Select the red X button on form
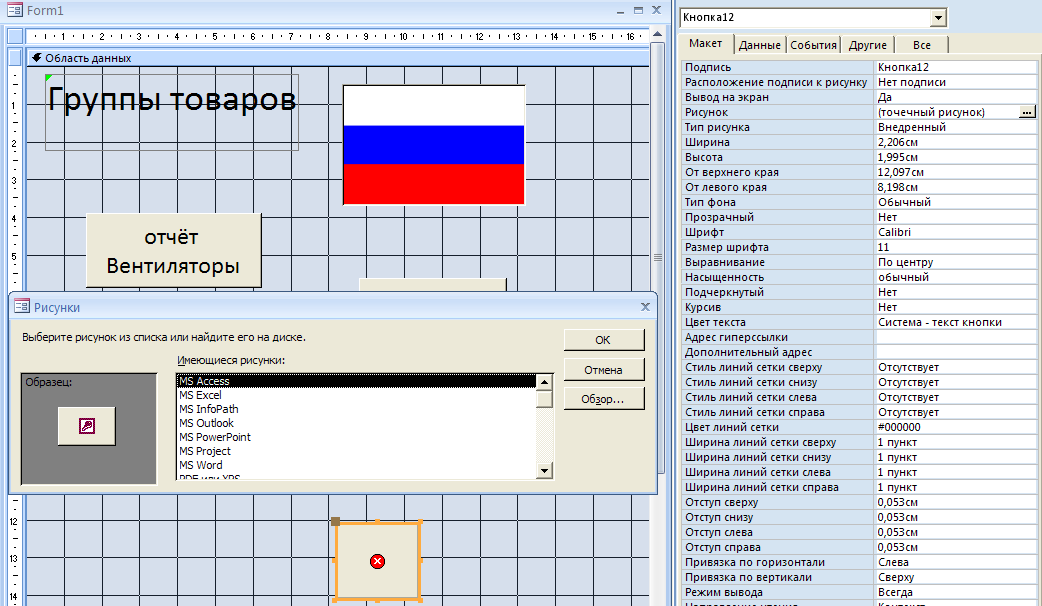Screen dimensions: 1042x606 [x=377, y=561]
